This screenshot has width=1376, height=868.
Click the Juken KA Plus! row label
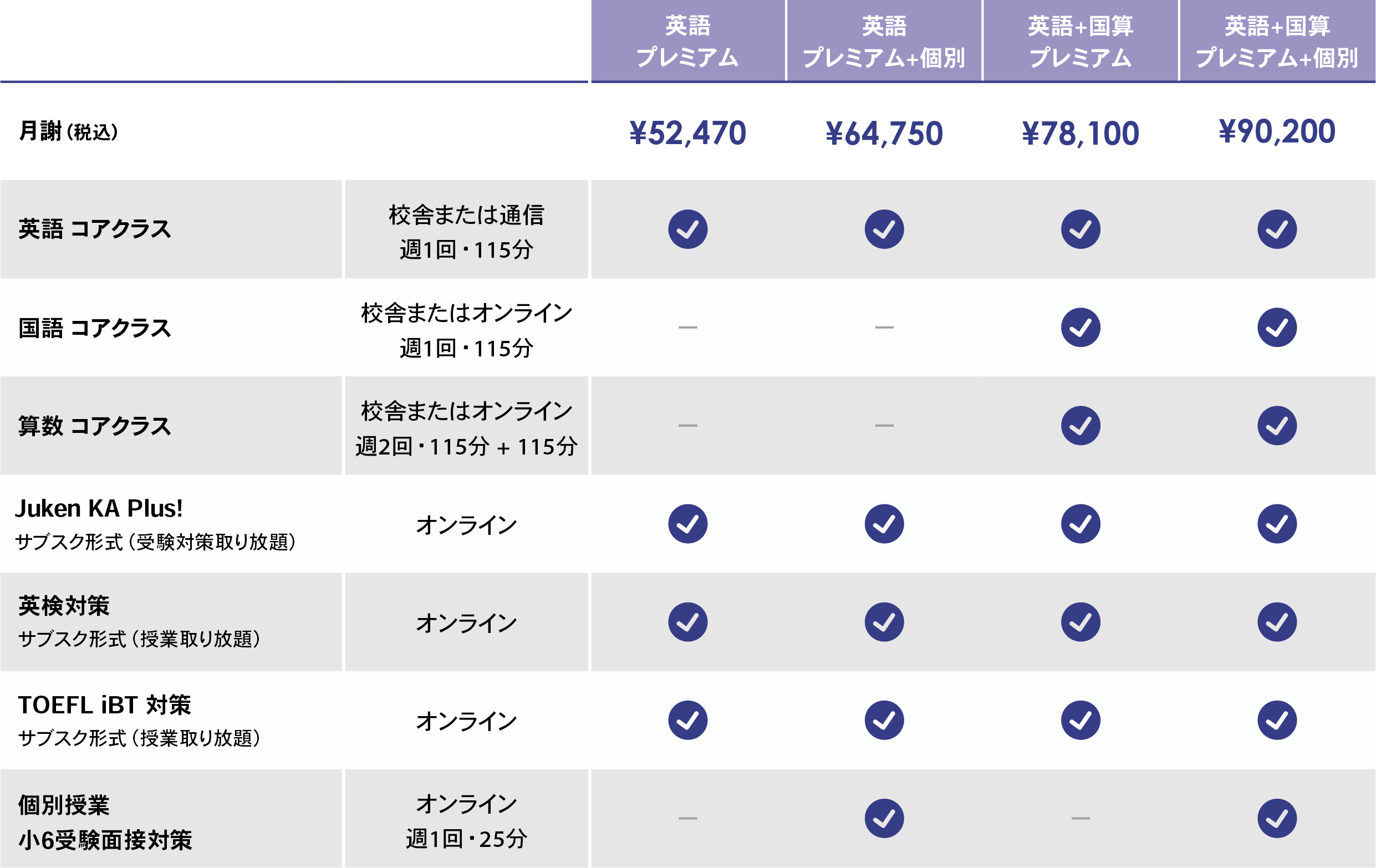pos(98,509)
